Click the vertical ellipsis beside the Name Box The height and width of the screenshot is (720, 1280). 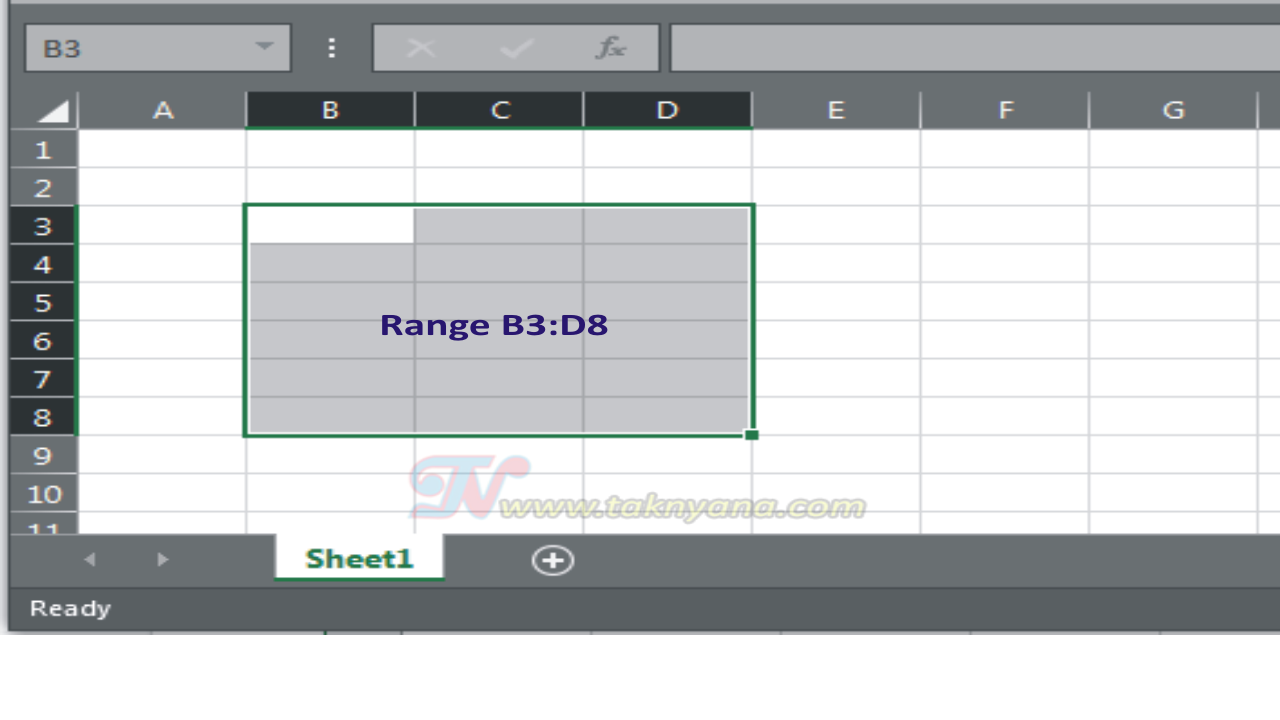(331, 47)
